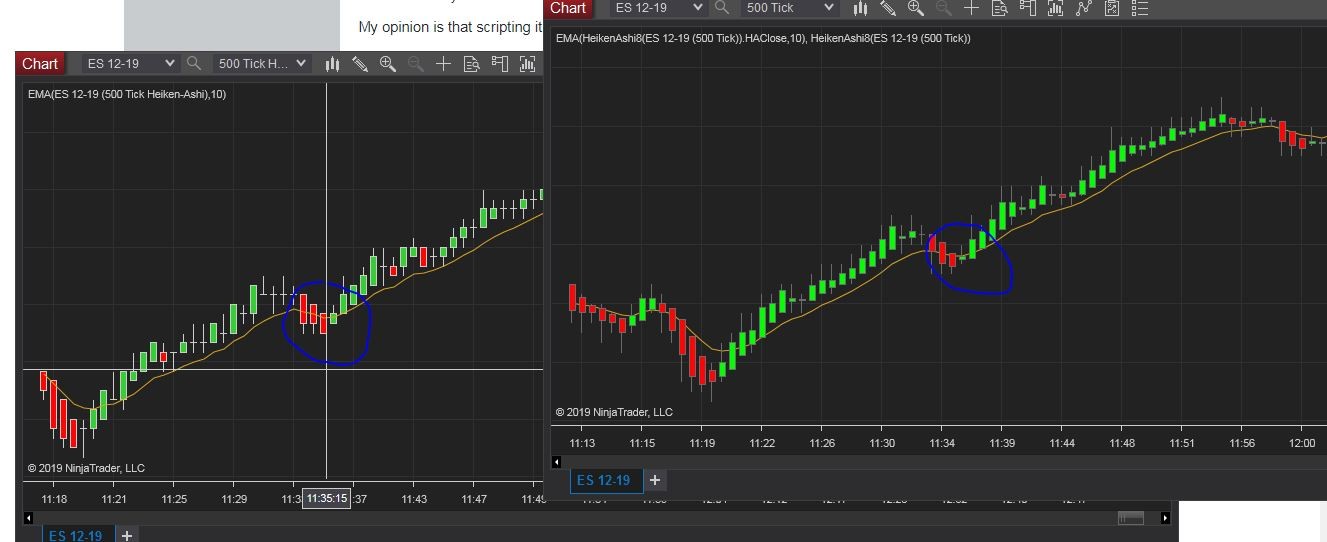Open the Chart menu in right window

pos(568,8)
